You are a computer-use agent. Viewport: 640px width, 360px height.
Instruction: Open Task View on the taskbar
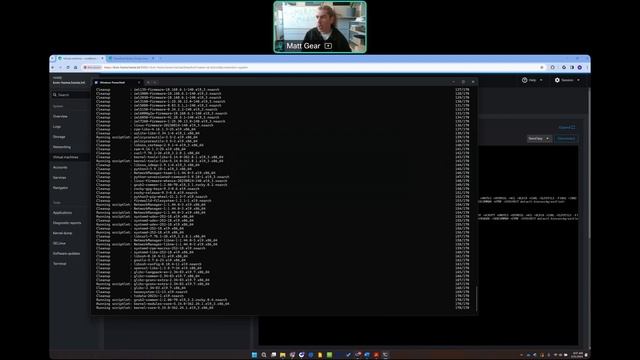273,355
